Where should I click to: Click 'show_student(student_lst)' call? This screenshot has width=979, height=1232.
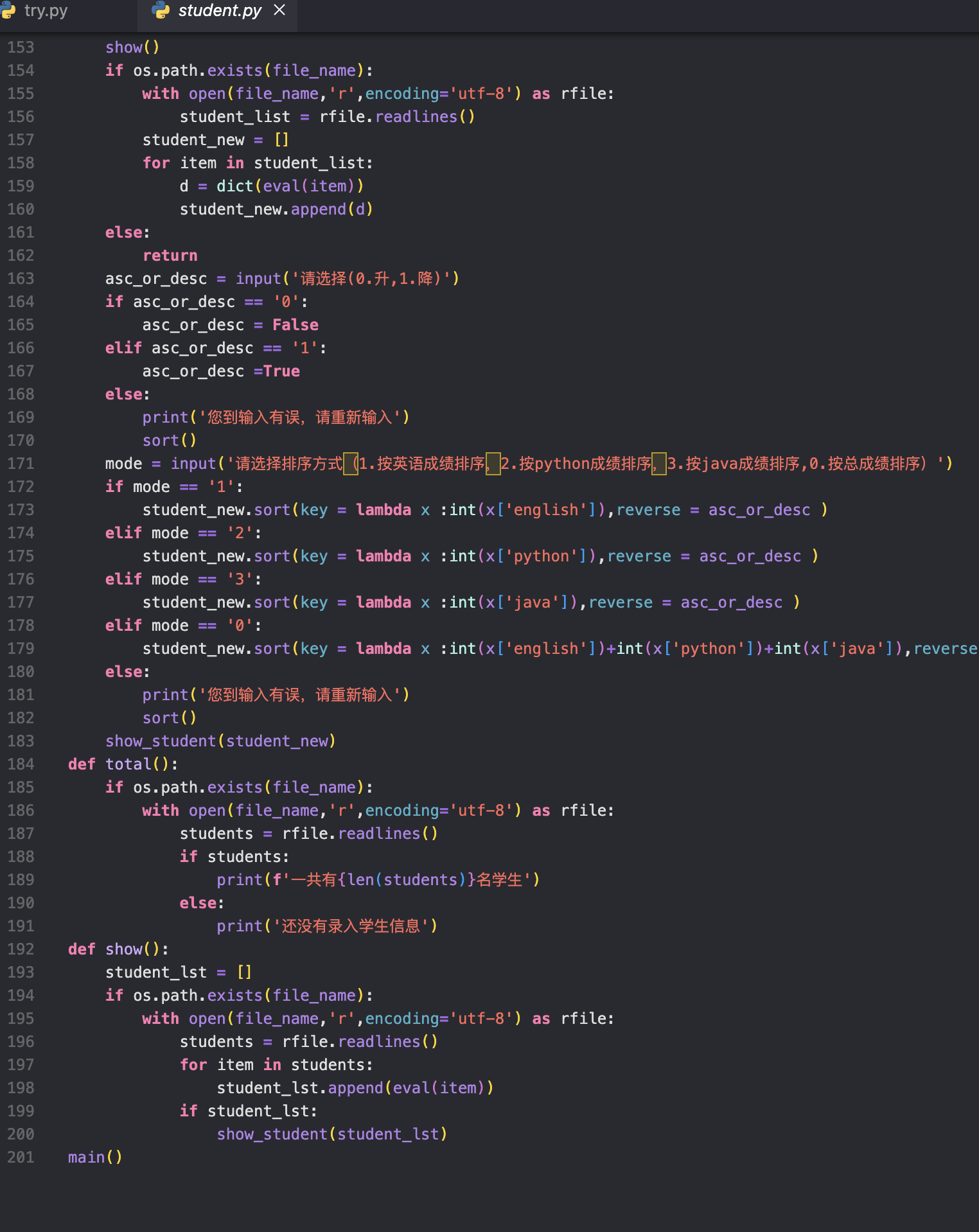(x=332, y=1134)
